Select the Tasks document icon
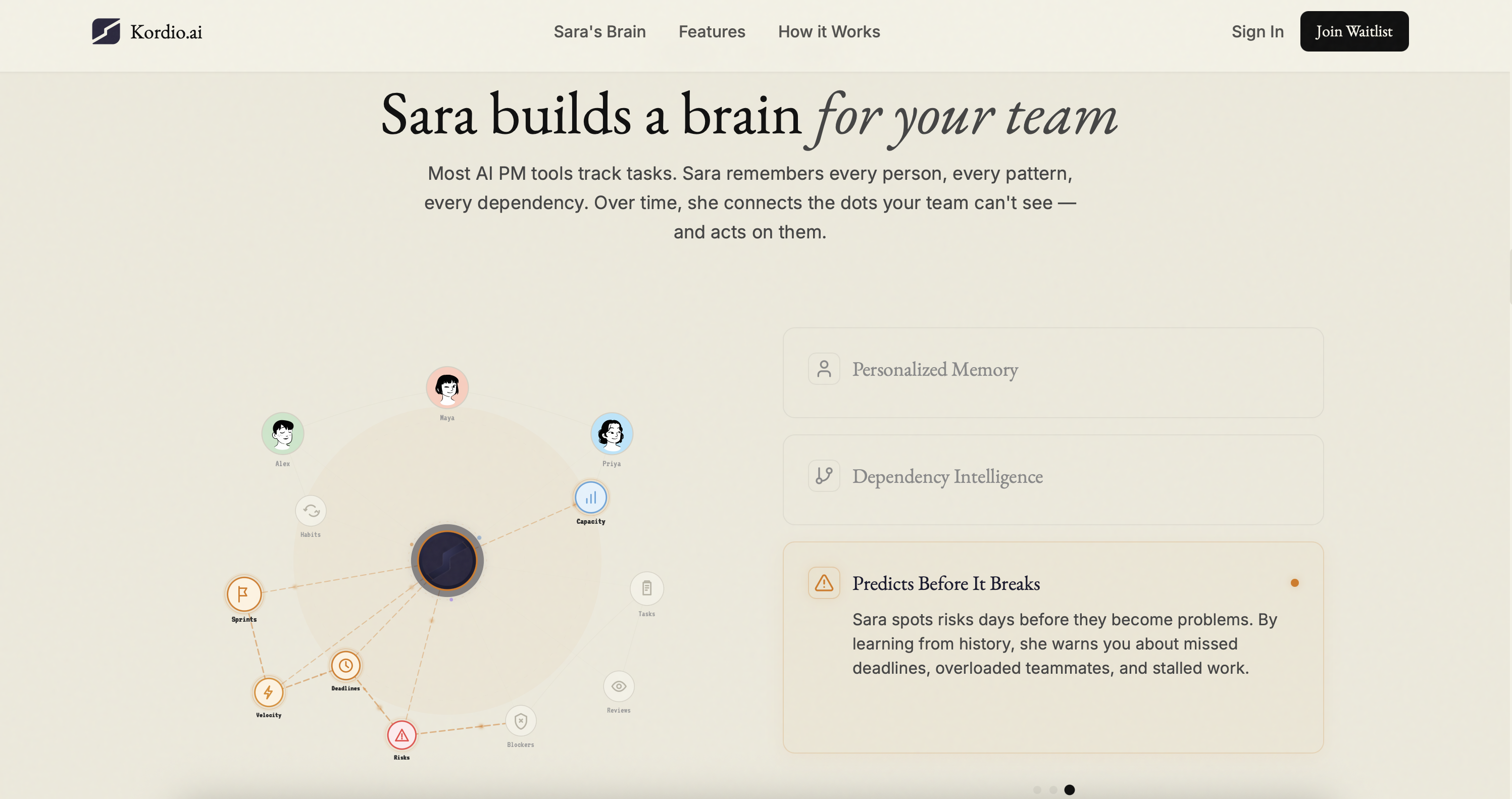The image size is (1512, 799). (x=646, y=588)
